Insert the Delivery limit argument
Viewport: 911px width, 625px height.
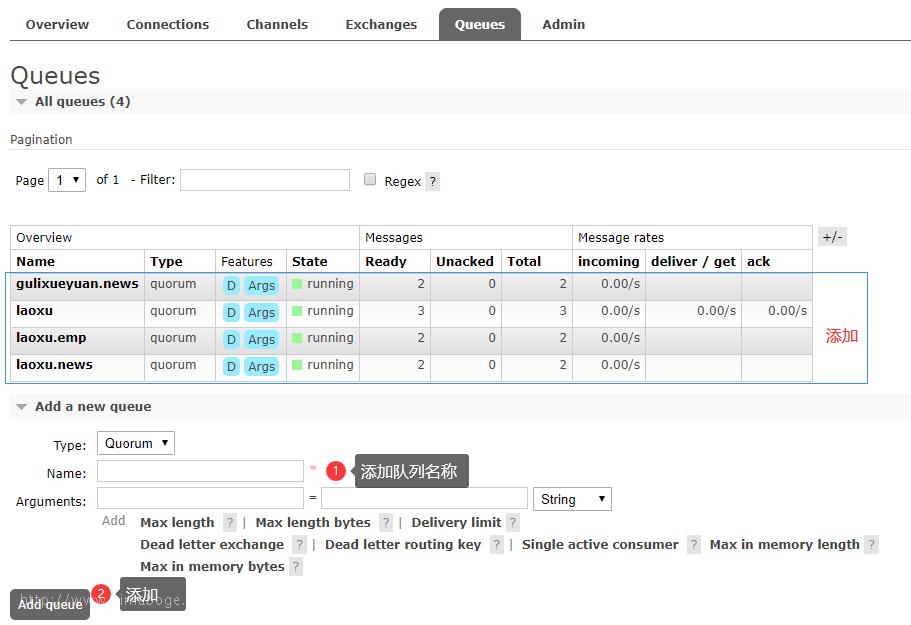point(456,523)
